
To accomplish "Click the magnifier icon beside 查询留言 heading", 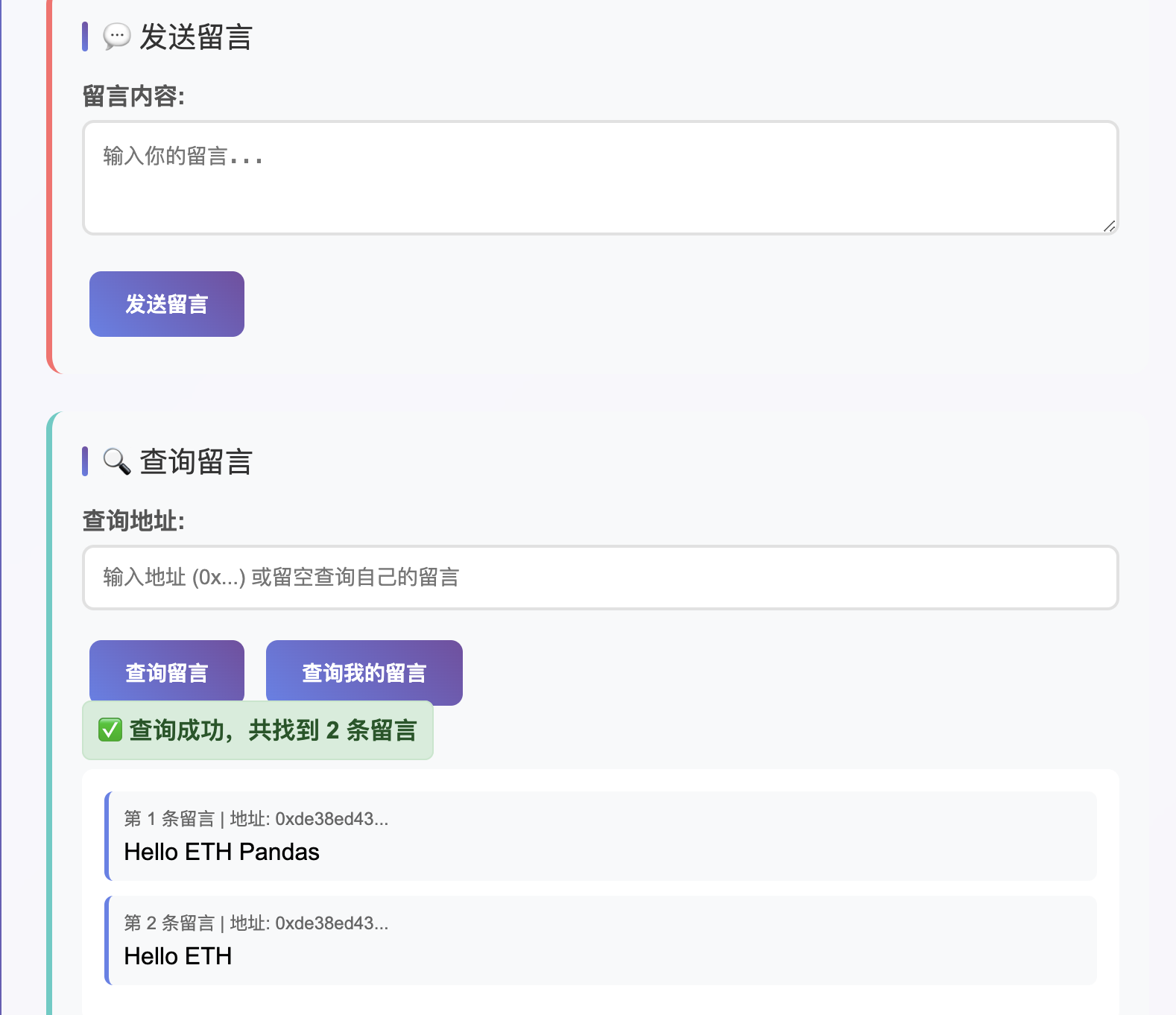I will (x=116, y=461).
